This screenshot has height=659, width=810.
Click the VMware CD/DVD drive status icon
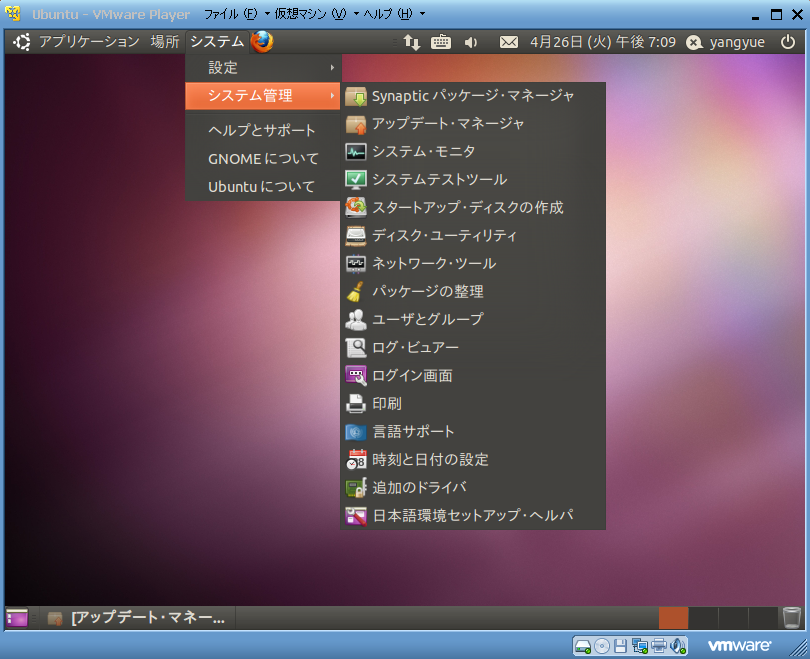602,646
